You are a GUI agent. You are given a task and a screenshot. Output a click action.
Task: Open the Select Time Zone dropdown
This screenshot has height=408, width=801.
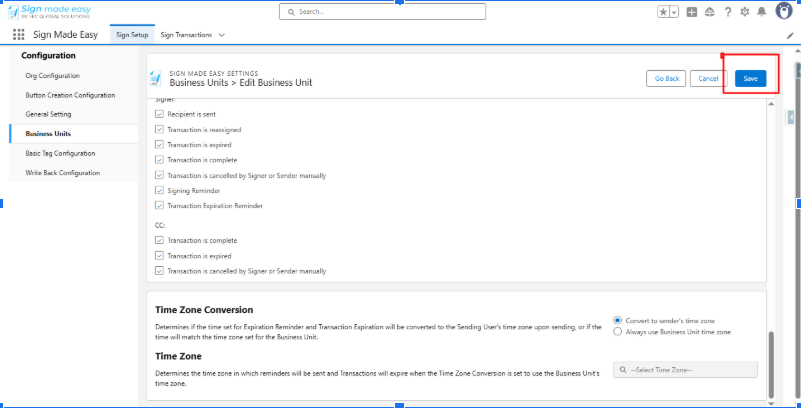[x=686, y=370]
